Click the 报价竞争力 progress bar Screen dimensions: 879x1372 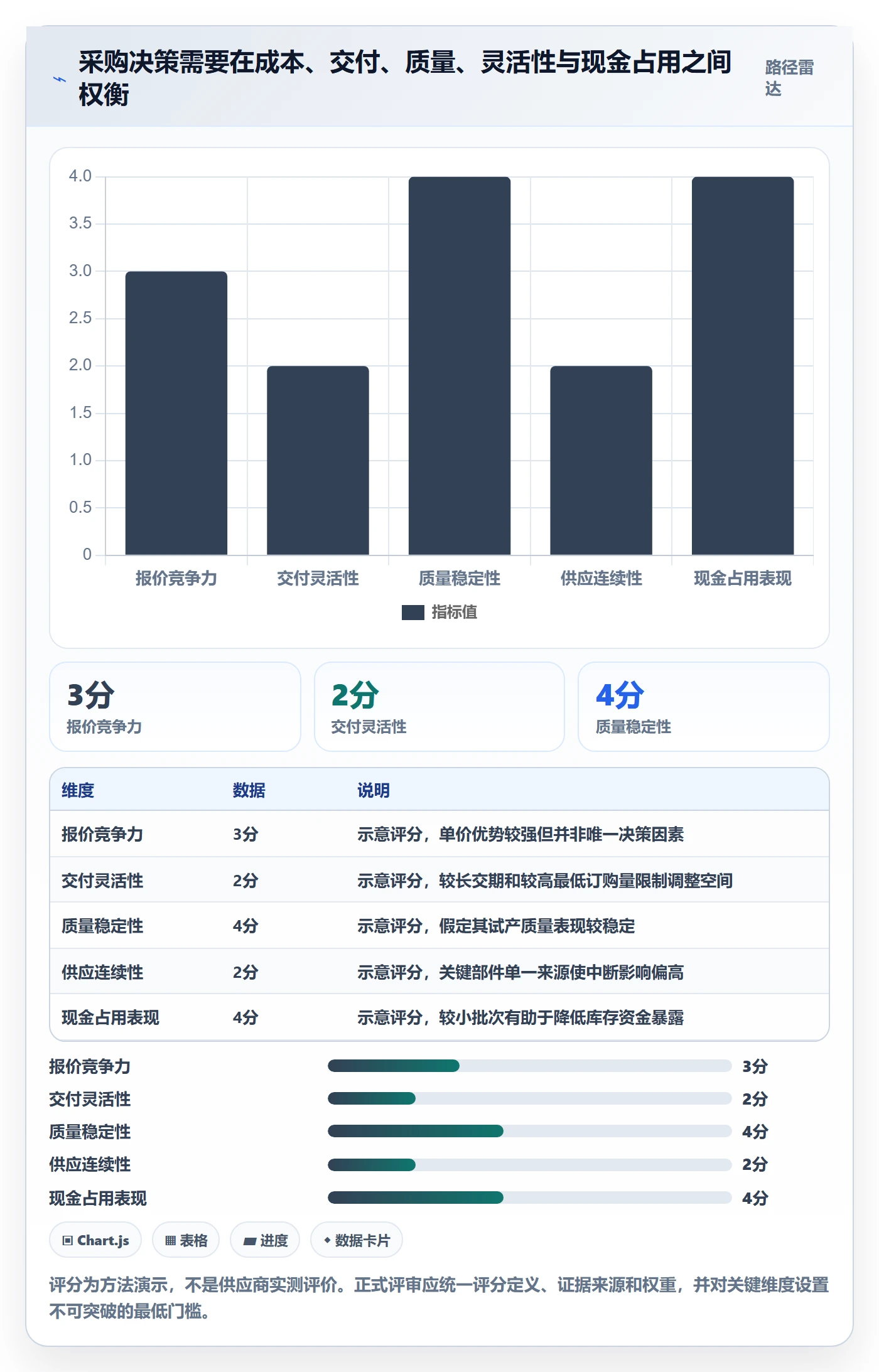tap(530, 1066)
